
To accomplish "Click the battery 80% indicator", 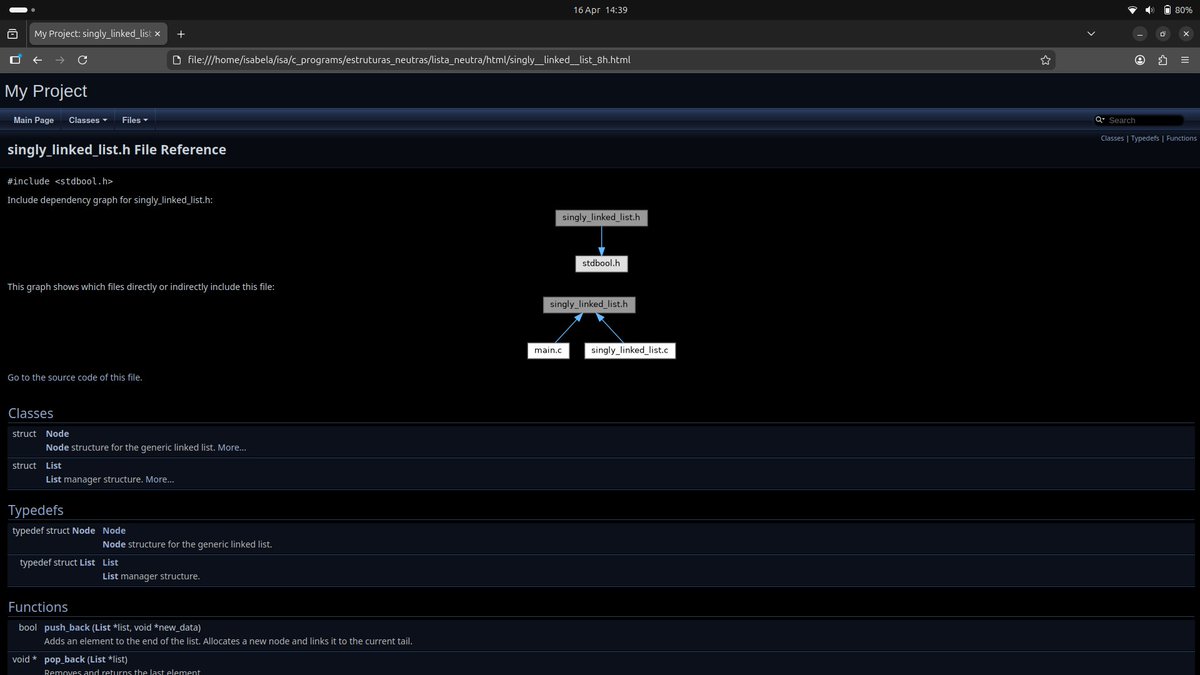I will 1177,9.
